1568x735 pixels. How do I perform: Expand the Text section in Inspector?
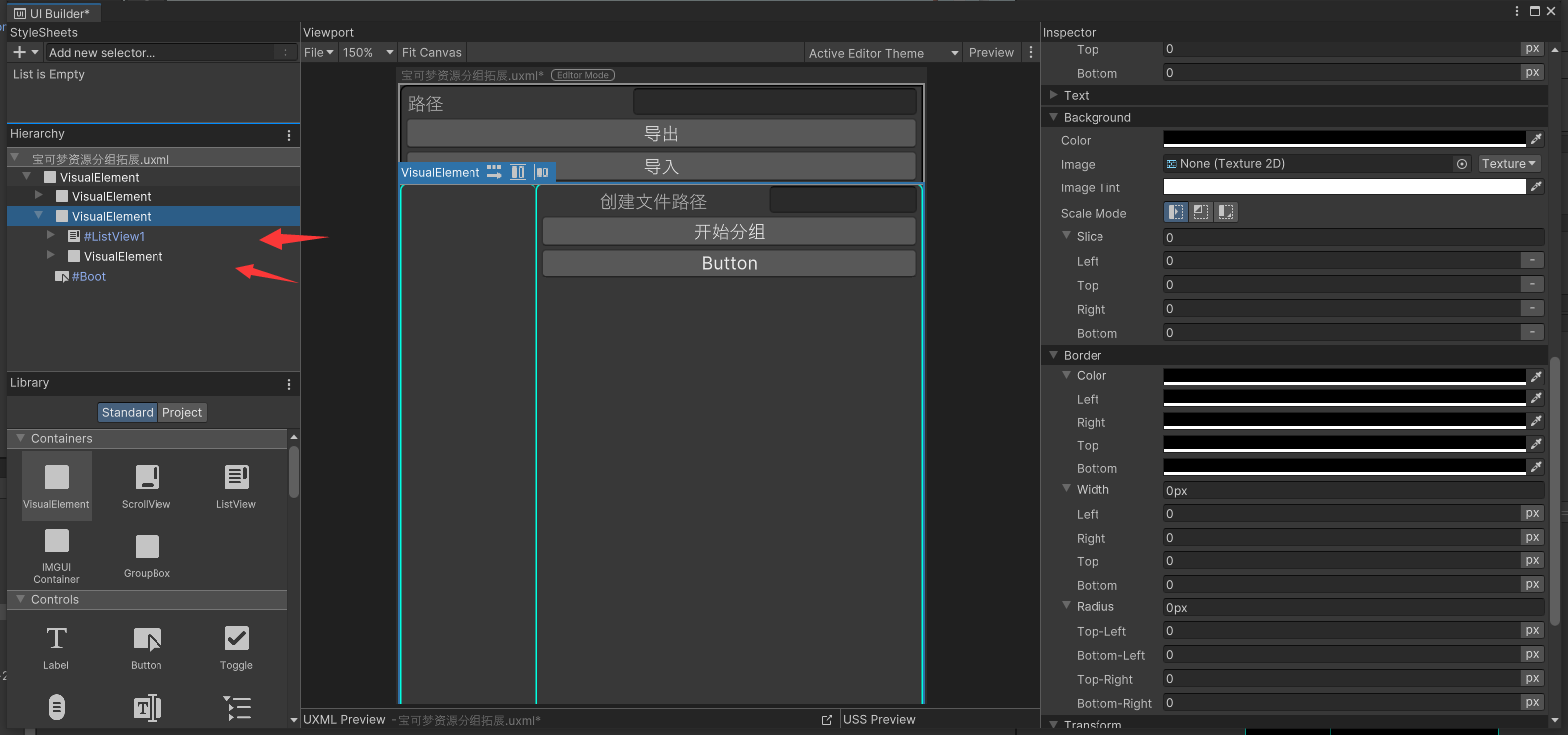(1054, 95)
